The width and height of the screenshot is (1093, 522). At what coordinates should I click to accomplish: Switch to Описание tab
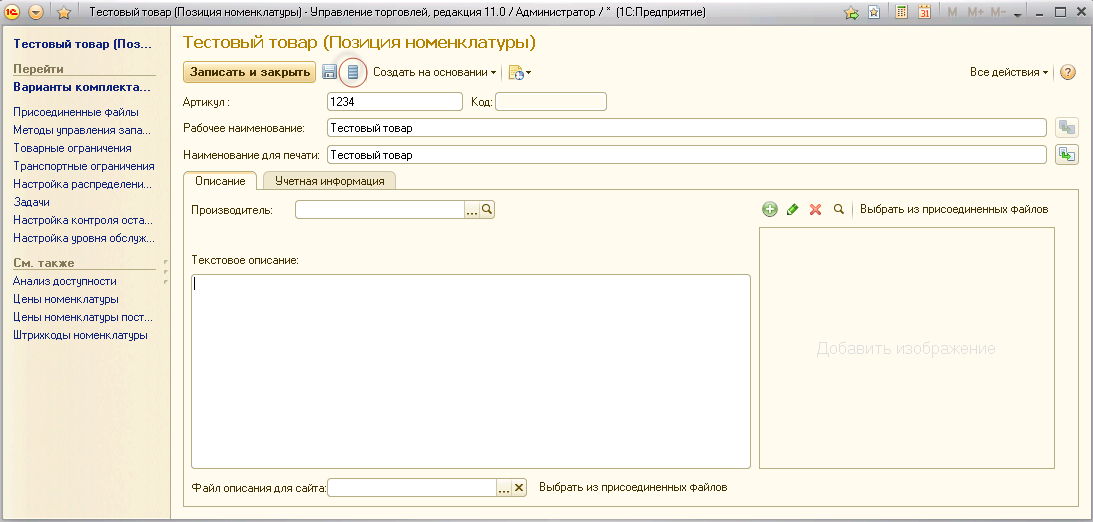click(220, 181)
